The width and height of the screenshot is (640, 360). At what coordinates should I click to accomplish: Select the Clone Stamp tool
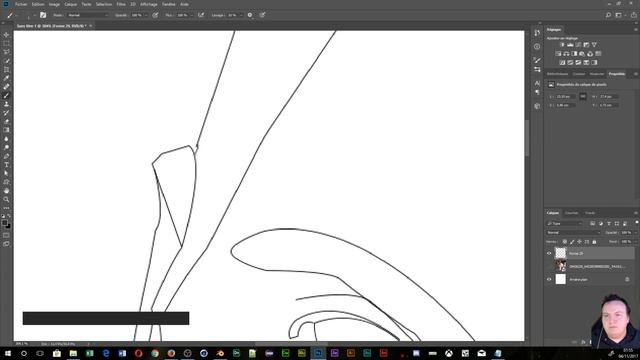tap(6, 104)
